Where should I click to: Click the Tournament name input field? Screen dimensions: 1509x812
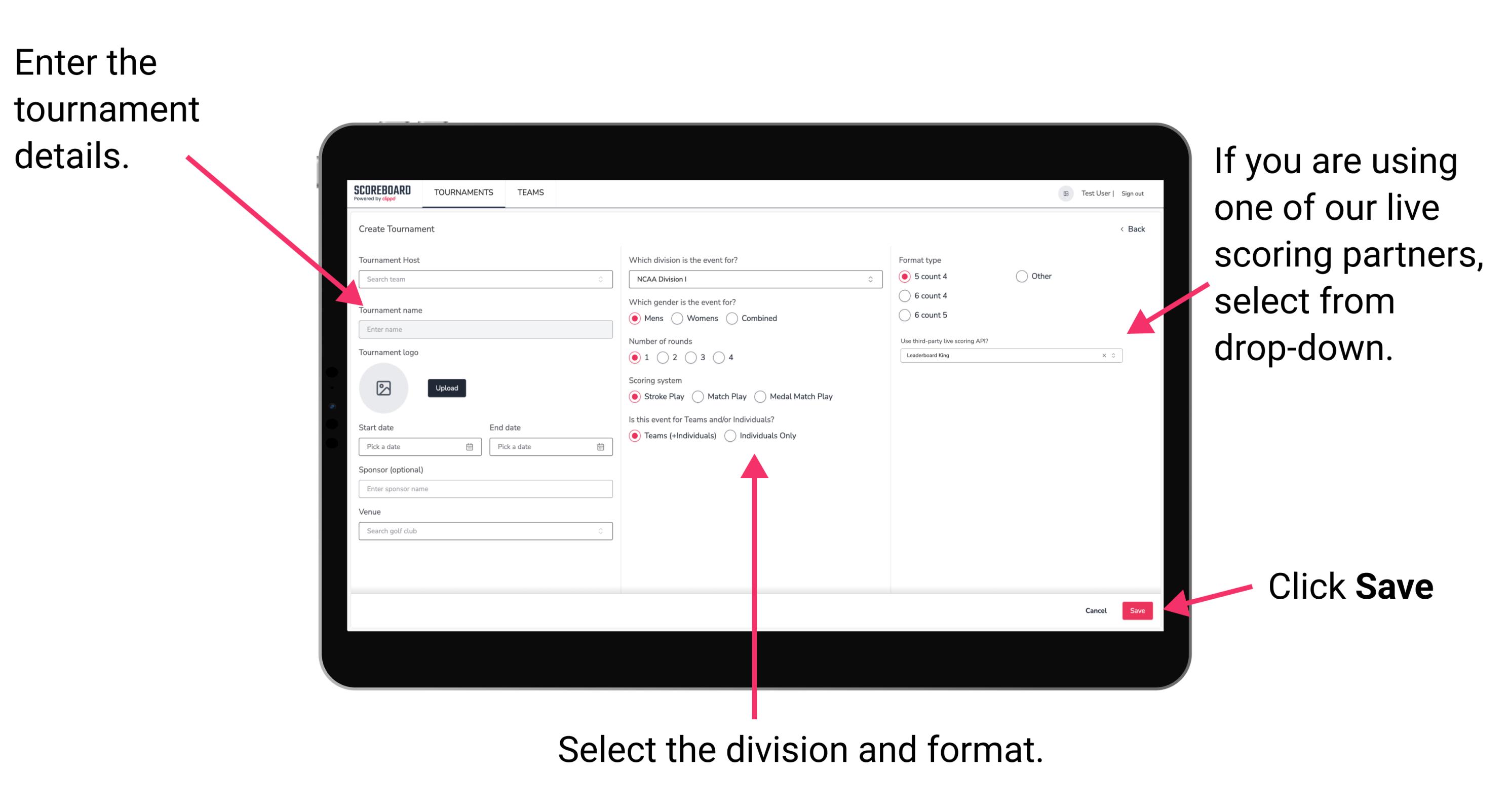485,328
